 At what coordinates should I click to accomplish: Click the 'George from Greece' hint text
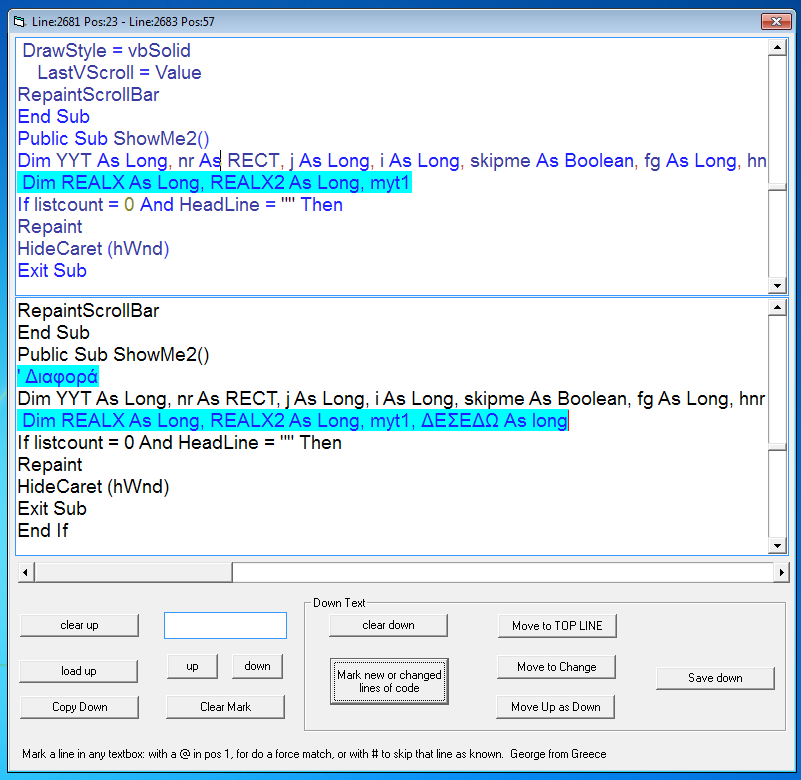point(558,754)
